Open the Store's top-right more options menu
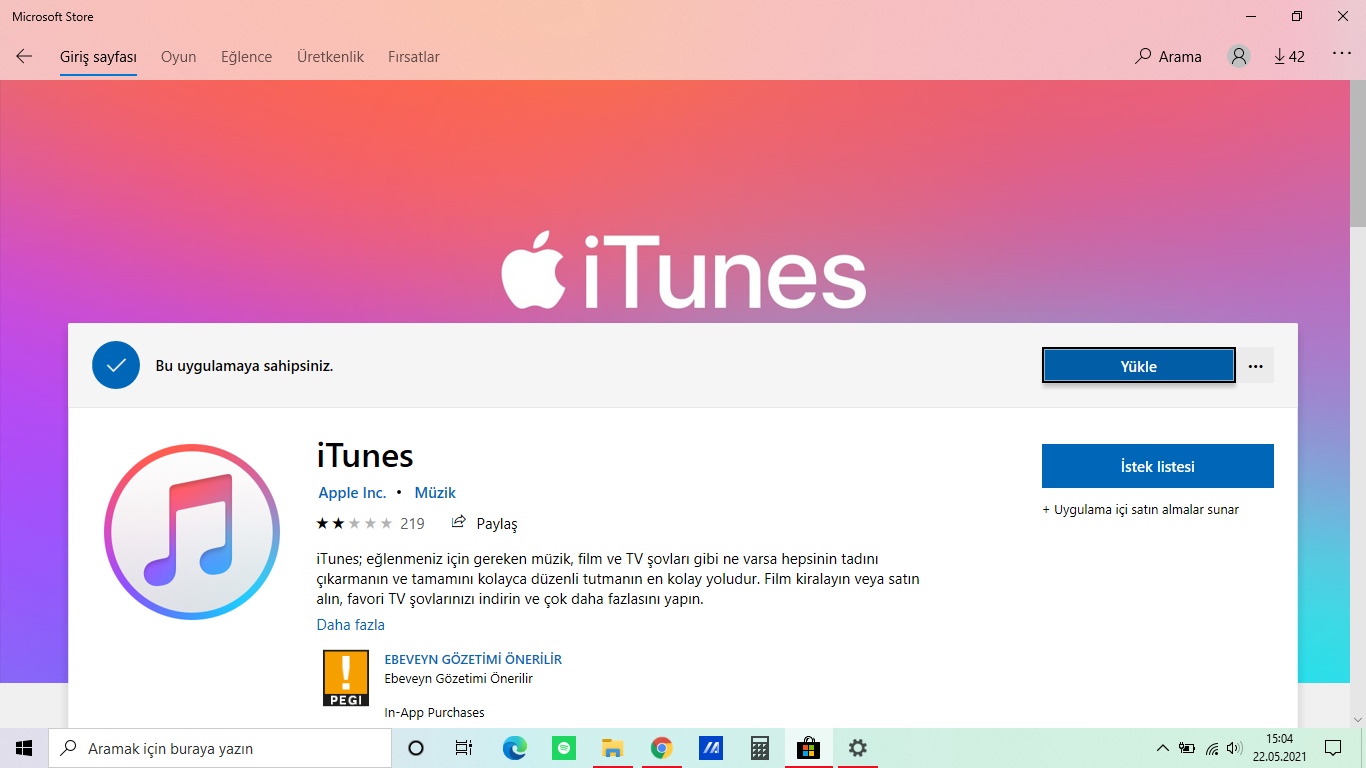This screenshot has width=1366, height=768. pos(1342,55)
